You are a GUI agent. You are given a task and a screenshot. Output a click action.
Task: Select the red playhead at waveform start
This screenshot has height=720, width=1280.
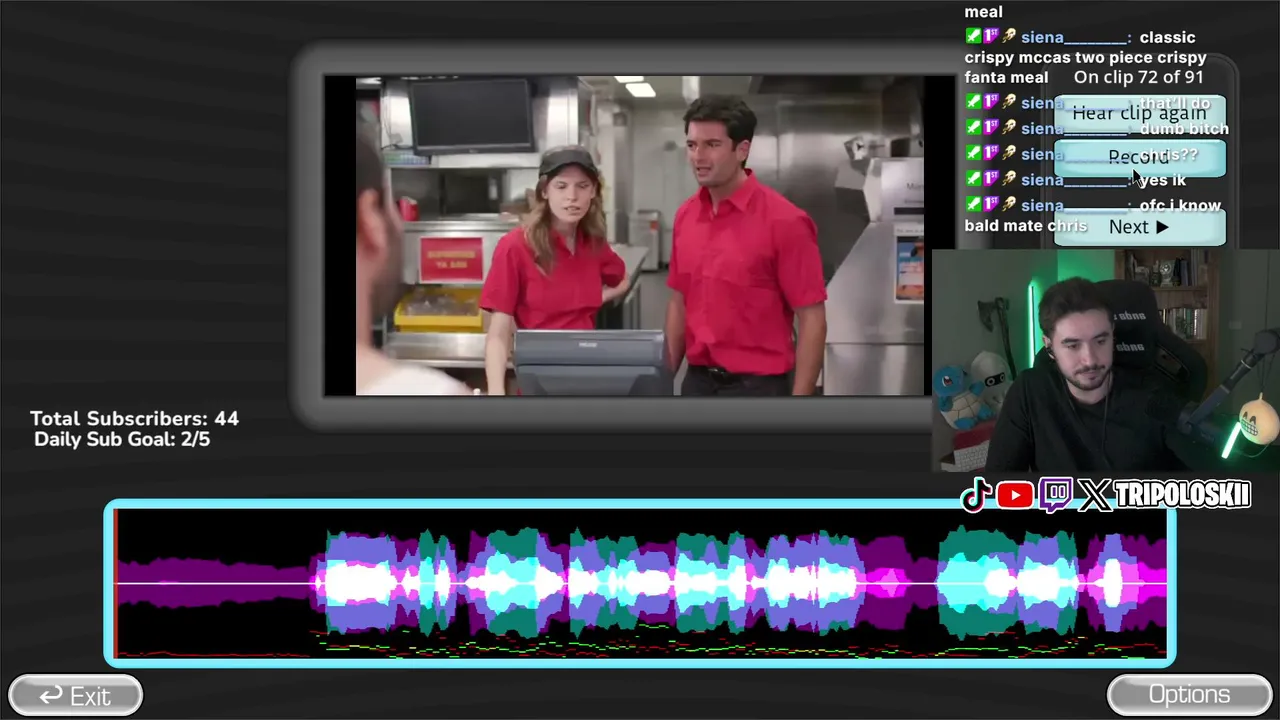pos(115,583)
